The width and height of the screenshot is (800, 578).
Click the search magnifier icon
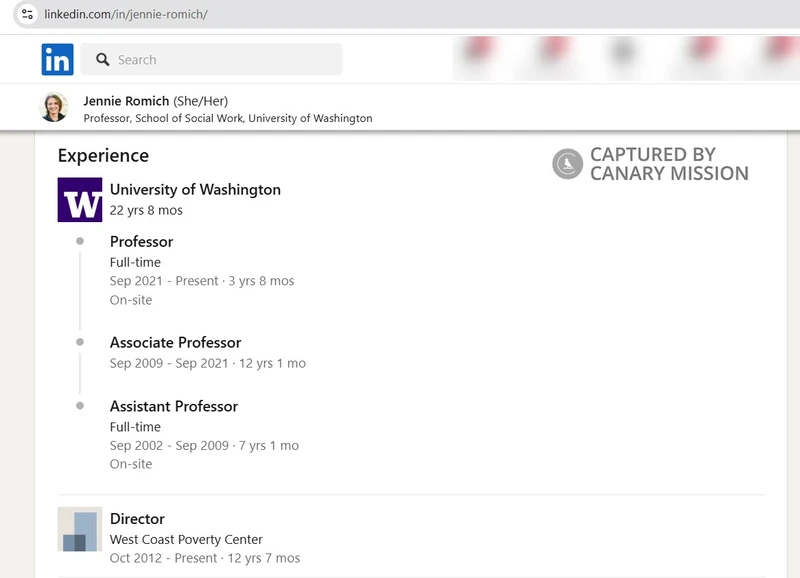(103, 60)
